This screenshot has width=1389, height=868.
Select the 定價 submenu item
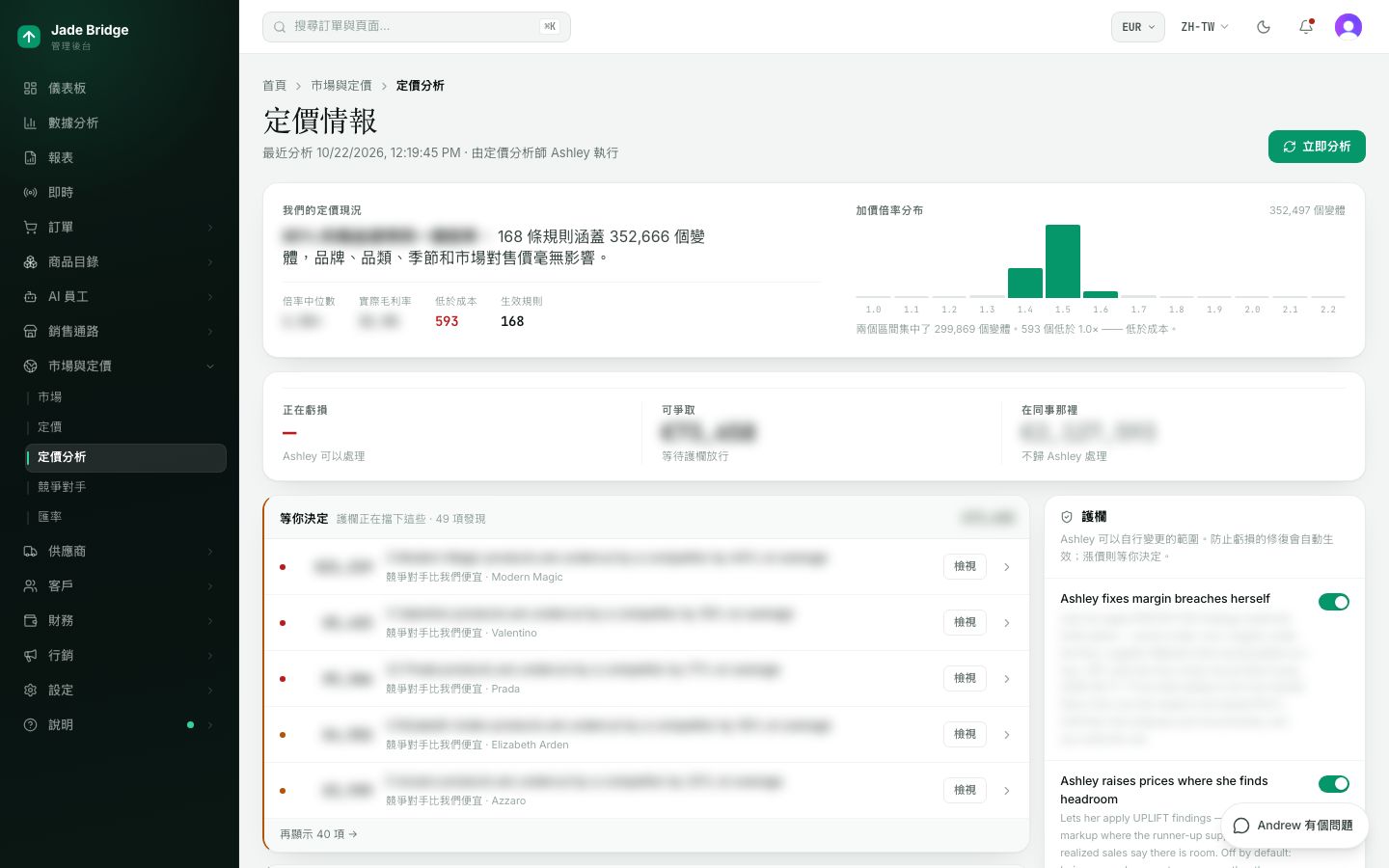click(126, 426)
